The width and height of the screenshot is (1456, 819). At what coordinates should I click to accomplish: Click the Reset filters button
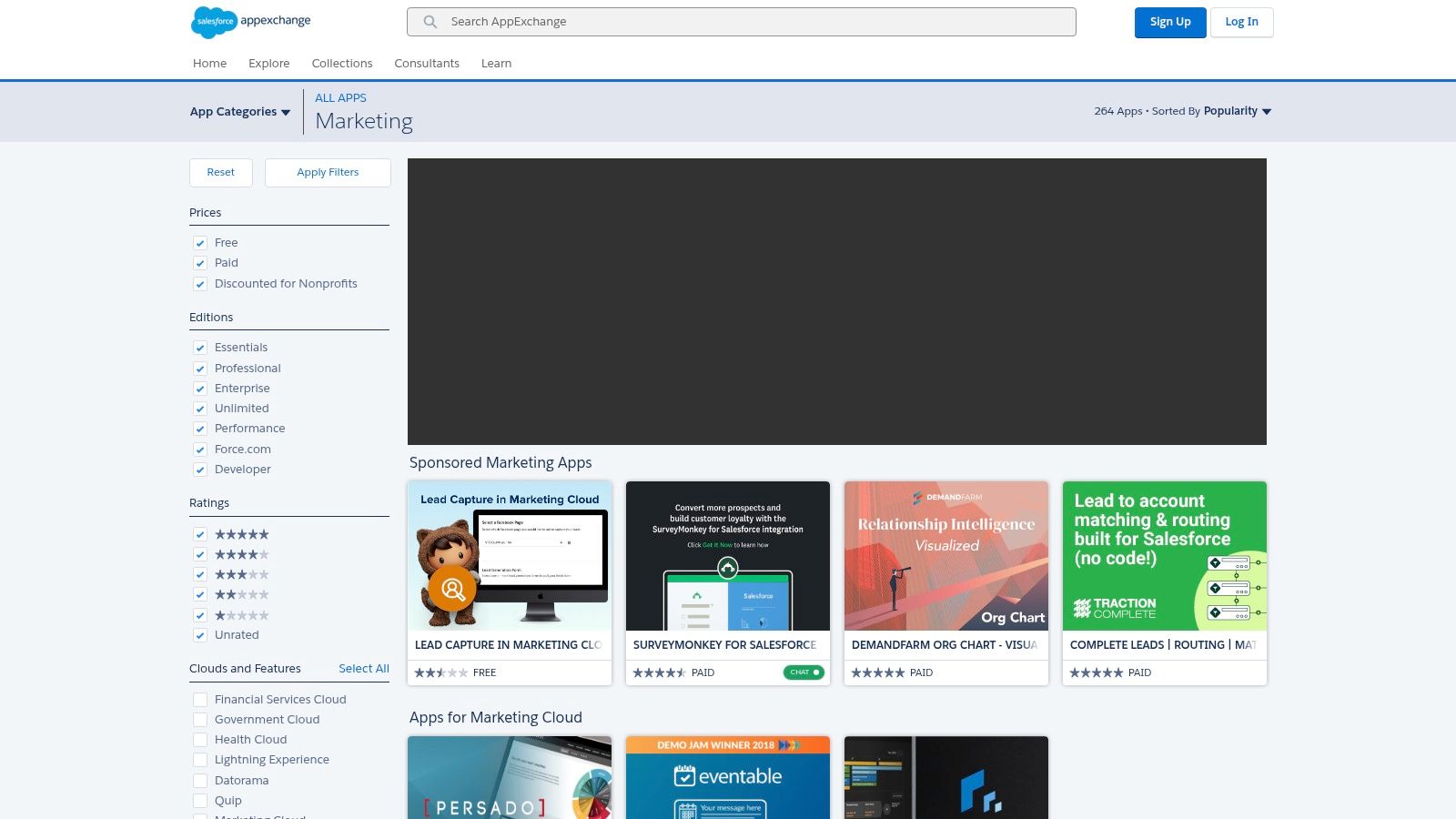221,173
